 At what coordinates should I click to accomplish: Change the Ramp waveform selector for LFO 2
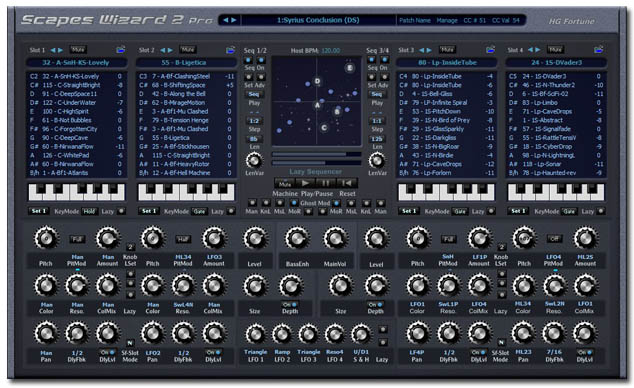tap(282, 352)
